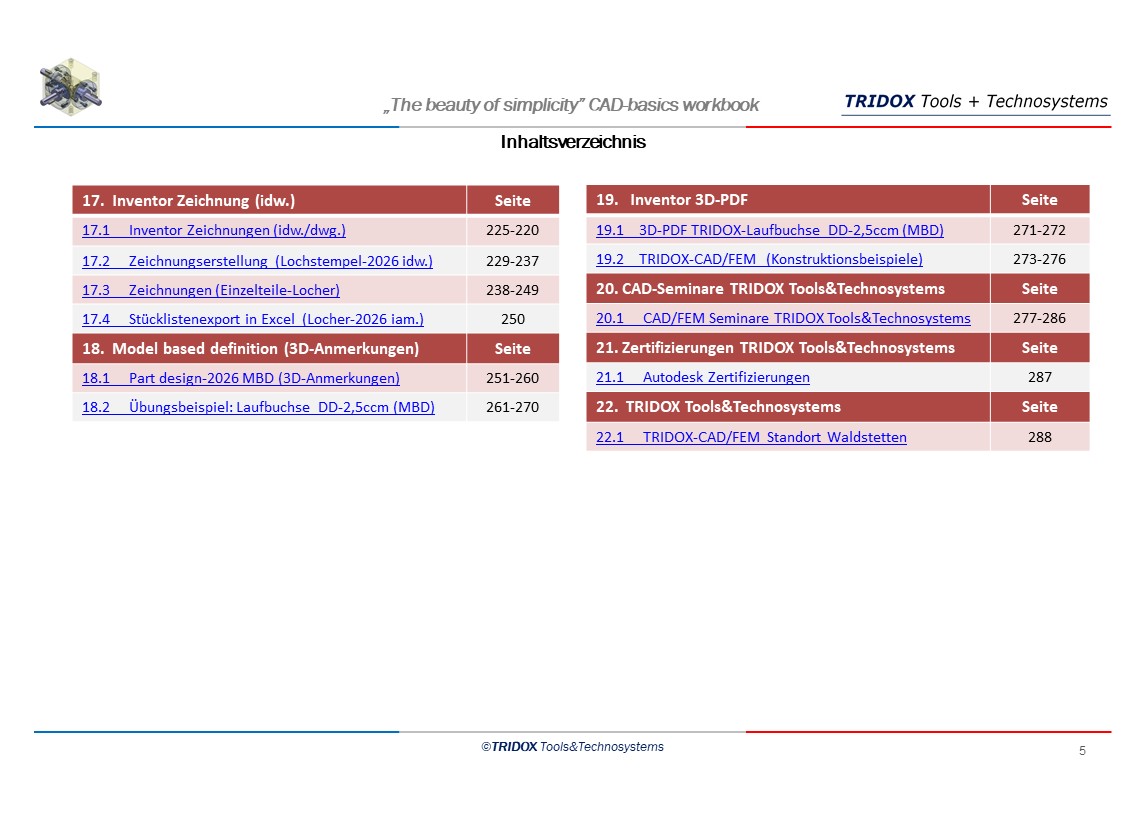Screen dimensions: 1145x816
Task: Open link 17.2 Zeichnungserstellung (Lochstempel-2026 idw.)
Action: pyautogui.click(x=256, y=261)
